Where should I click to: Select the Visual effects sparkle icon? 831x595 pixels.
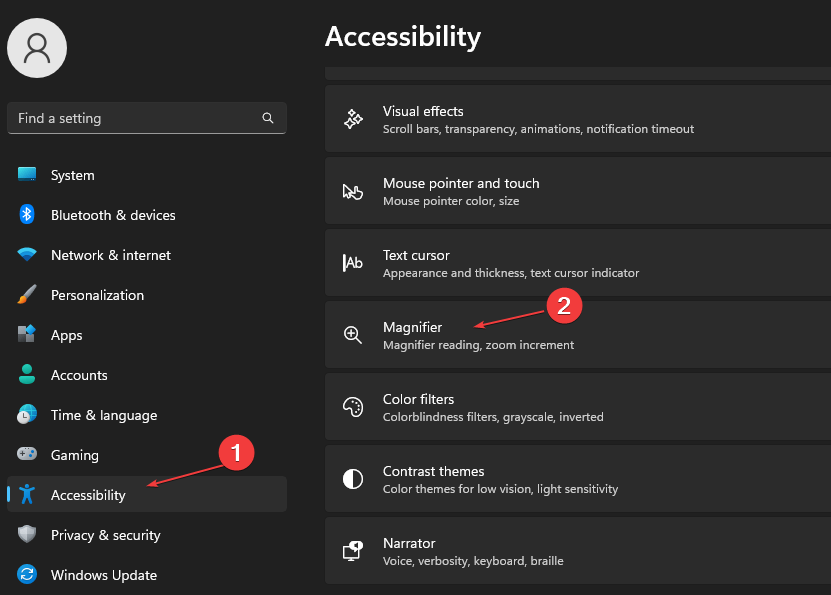353,118
